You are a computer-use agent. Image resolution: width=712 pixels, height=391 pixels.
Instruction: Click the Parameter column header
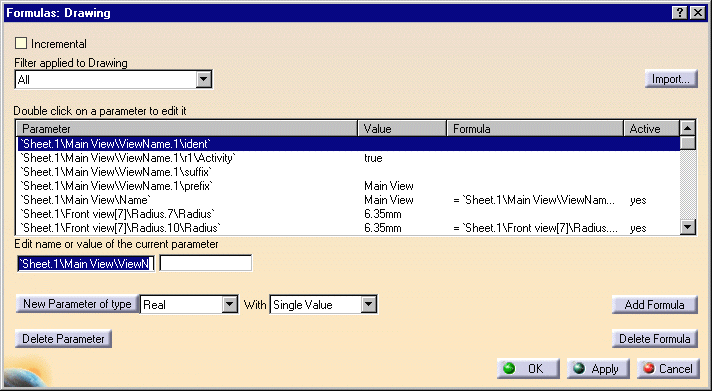pos(187,129)
